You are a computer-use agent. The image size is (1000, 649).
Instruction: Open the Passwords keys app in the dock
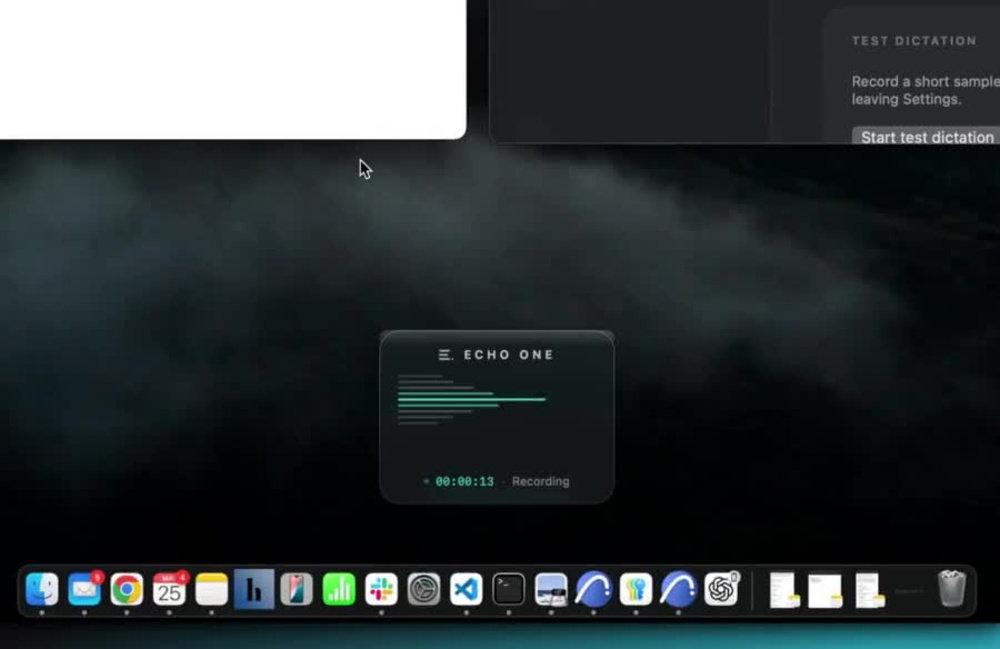[x=636, y=589]
